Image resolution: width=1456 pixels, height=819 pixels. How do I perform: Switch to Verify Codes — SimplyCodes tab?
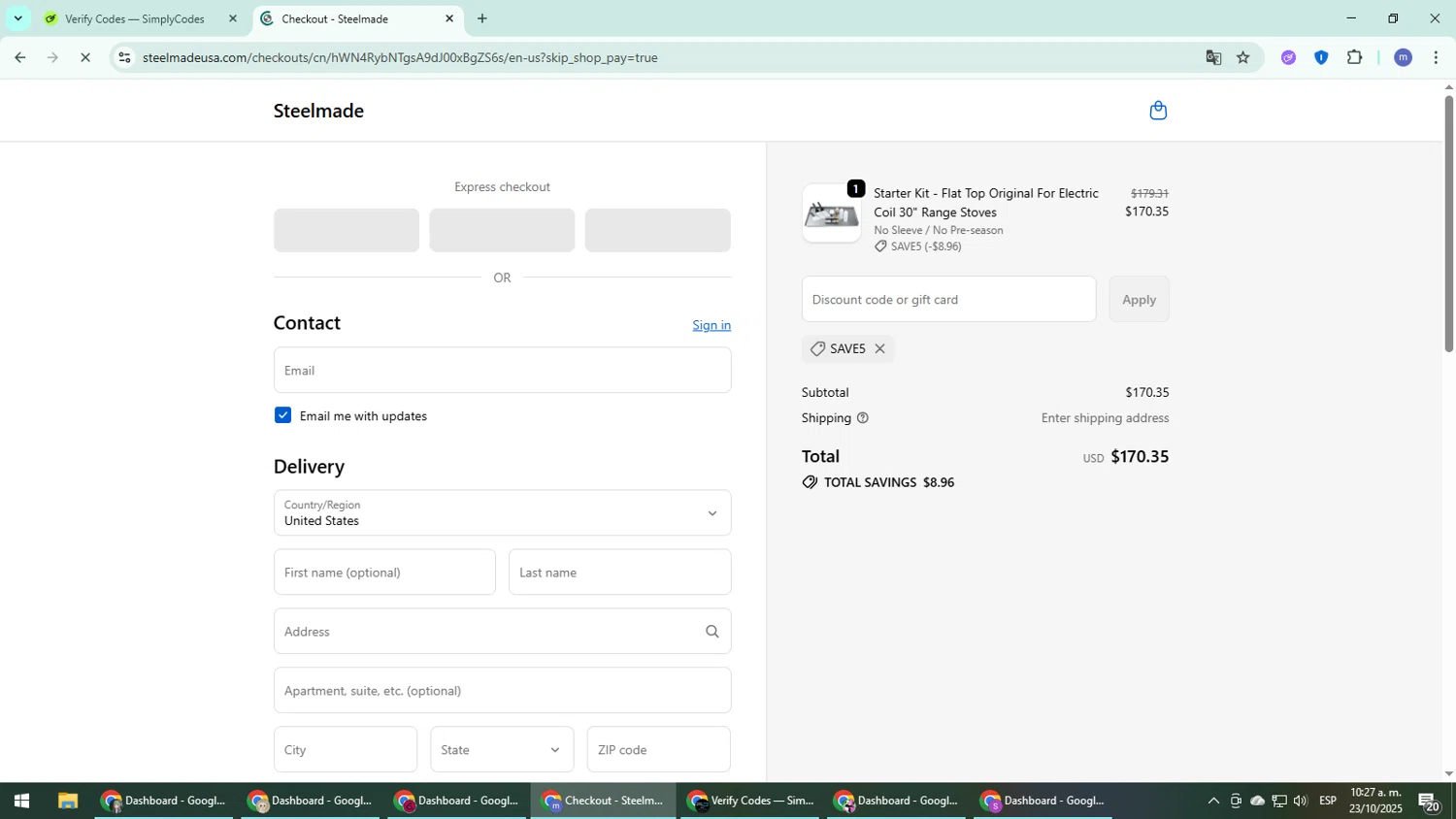[x=135, y=18]
